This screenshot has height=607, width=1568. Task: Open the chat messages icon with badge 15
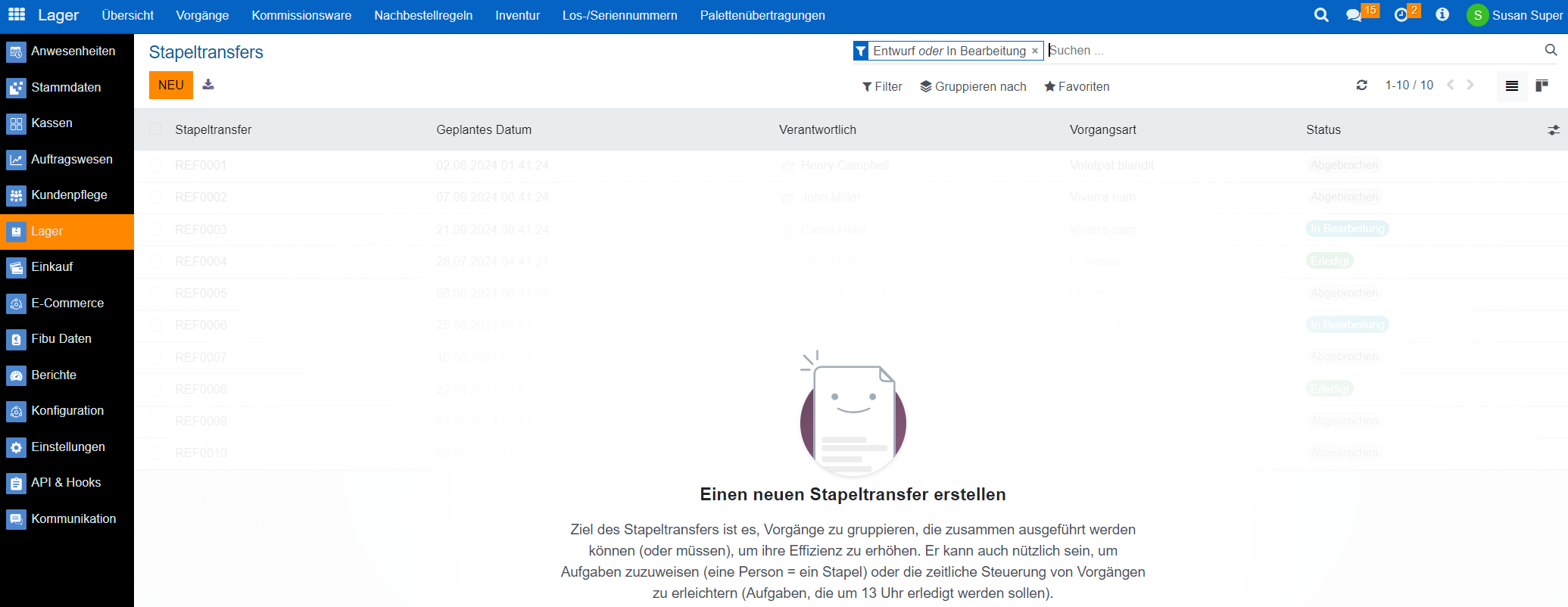point(1354,15)
